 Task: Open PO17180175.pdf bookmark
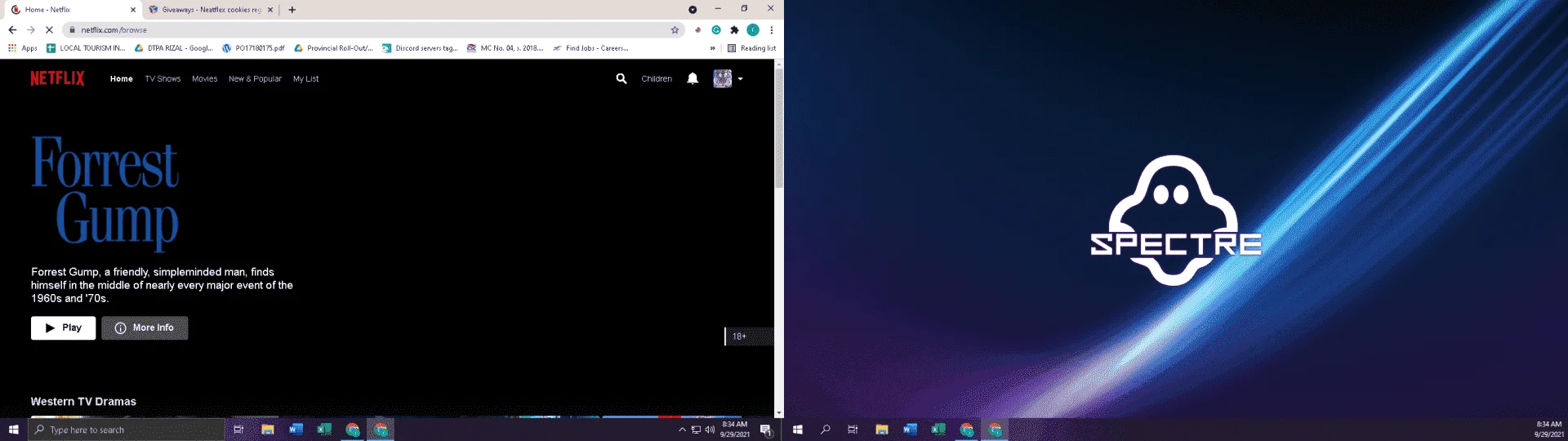click(253, 48)
